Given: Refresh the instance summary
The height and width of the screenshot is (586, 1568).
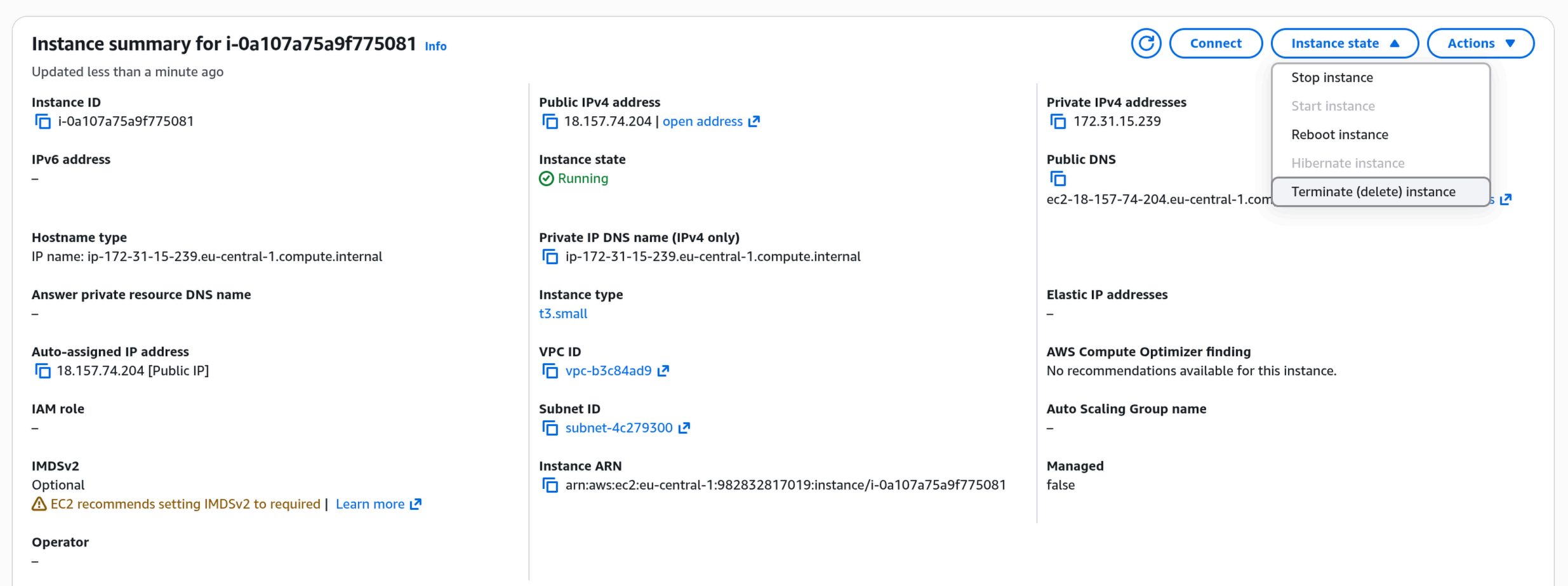Looking at the screenshot, I should click(x=1145, y=43).
